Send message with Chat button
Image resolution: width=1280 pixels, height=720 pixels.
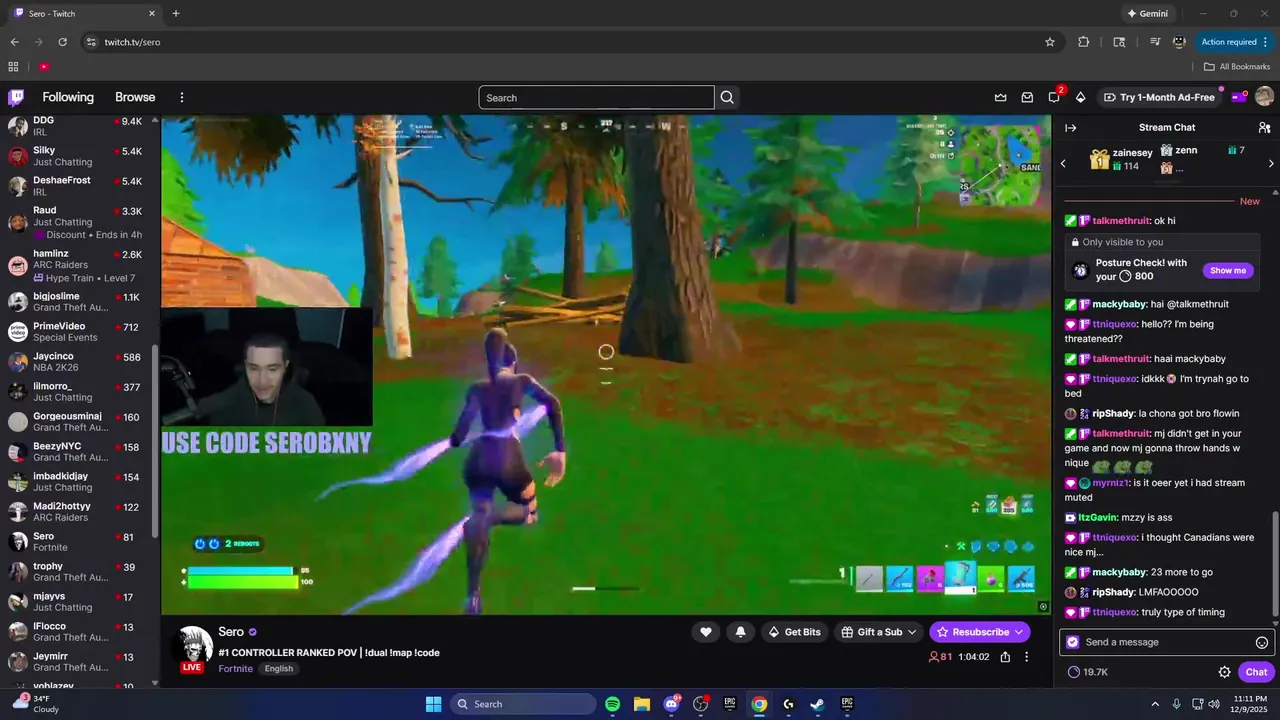tap(1256, 672)
